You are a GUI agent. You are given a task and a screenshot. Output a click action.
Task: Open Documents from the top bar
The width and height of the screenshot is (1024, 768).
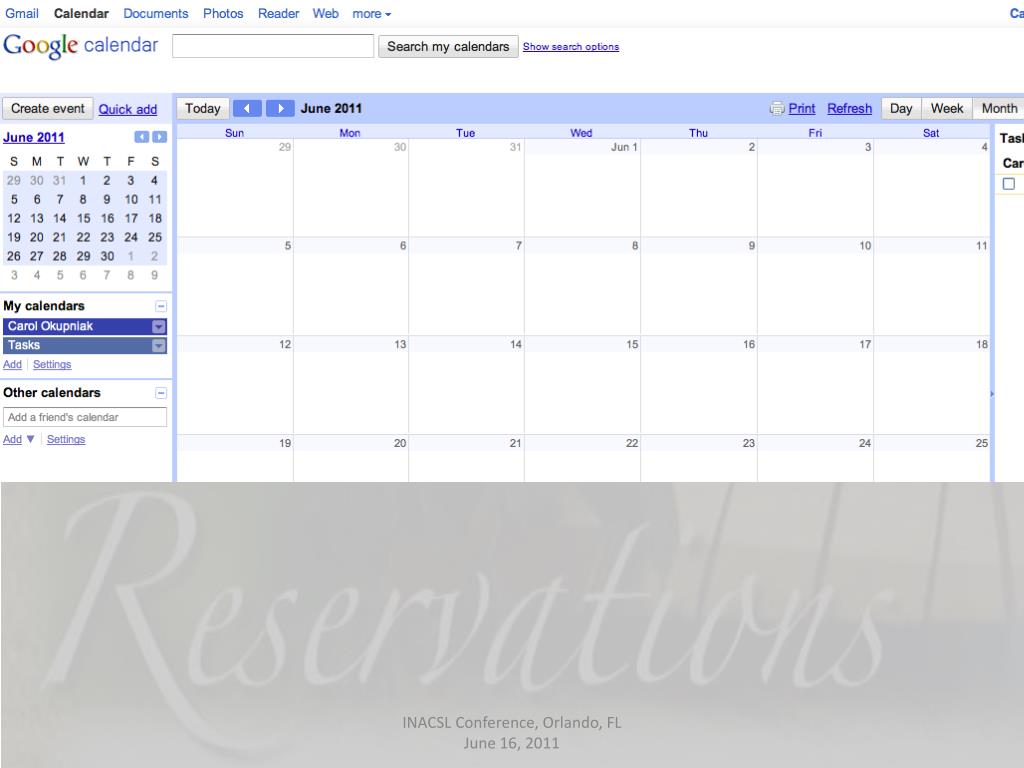coord(155,14)
